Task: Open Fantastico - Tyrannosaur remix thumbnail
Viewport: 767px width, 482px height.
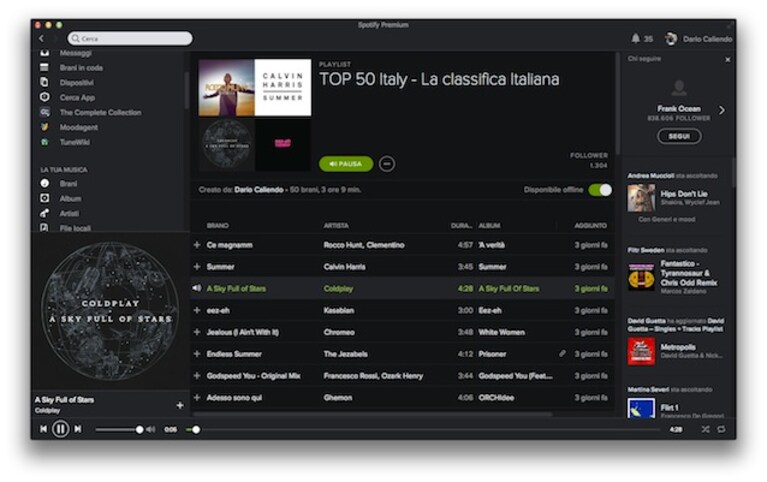Action: (x=641, y=277)
